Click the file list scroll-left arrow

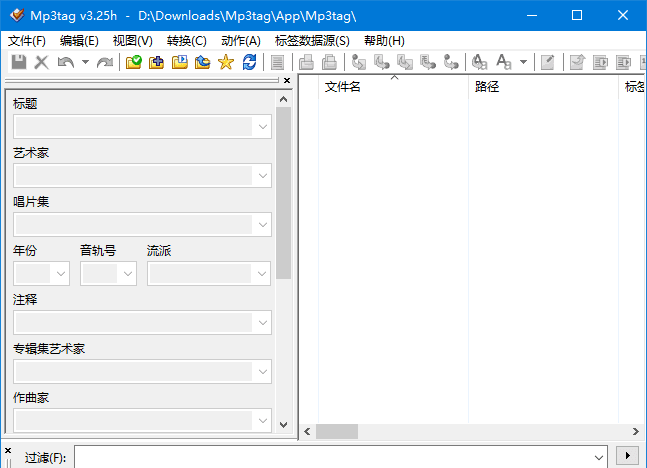pyautogui.click(x=307, y=432)
